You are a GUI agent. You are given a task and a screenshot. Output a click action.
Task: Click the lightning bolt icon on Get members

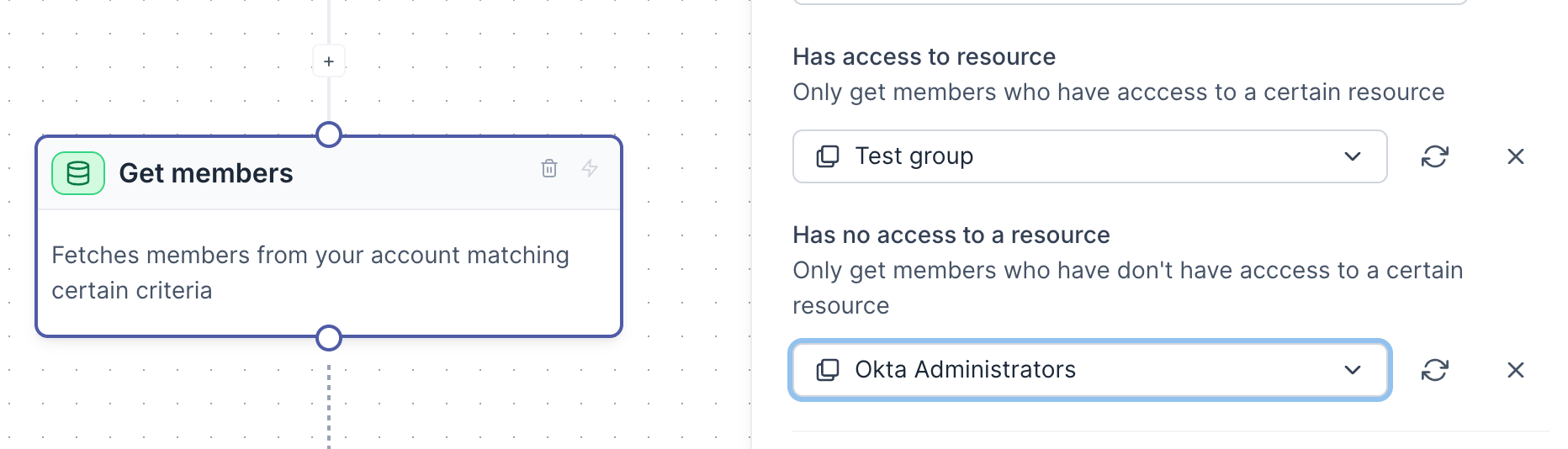pos(590,168)
